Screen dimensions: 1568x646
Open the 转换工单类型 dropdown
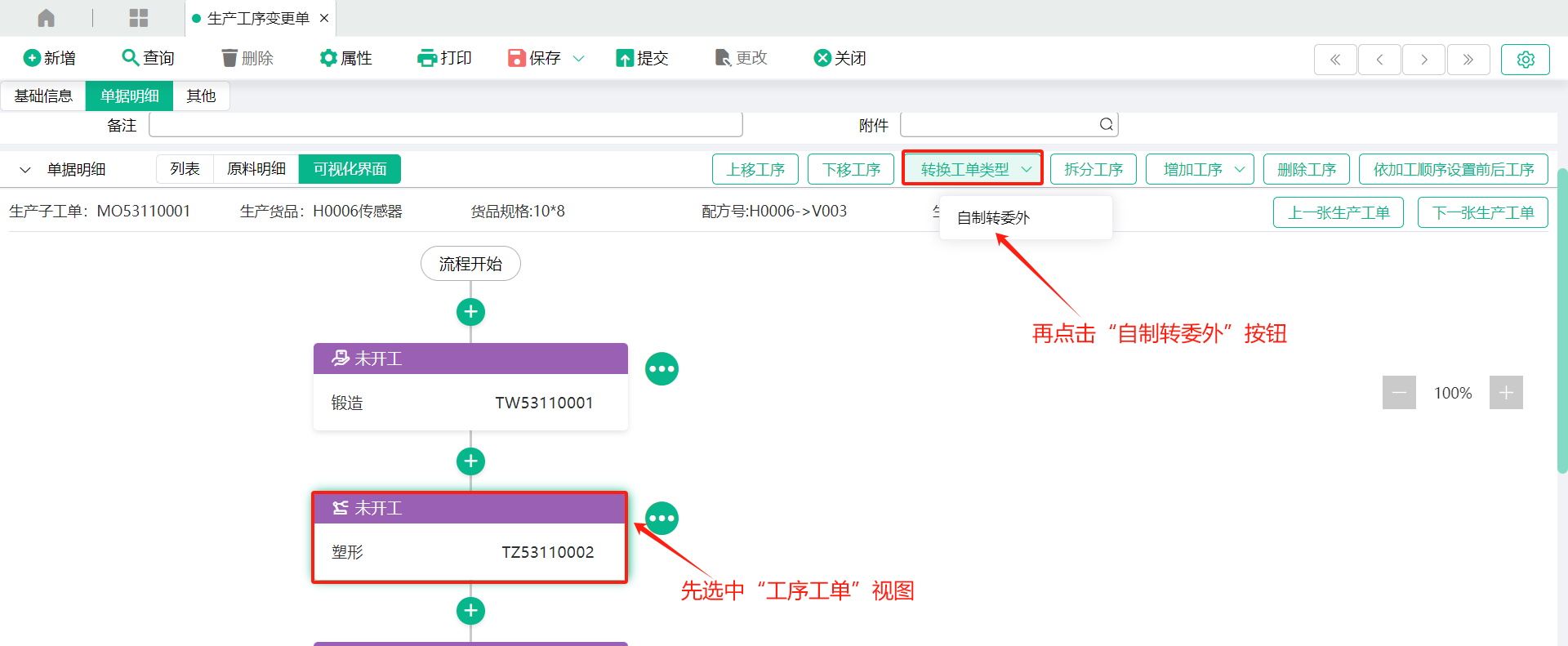click(x=973, y=169)
